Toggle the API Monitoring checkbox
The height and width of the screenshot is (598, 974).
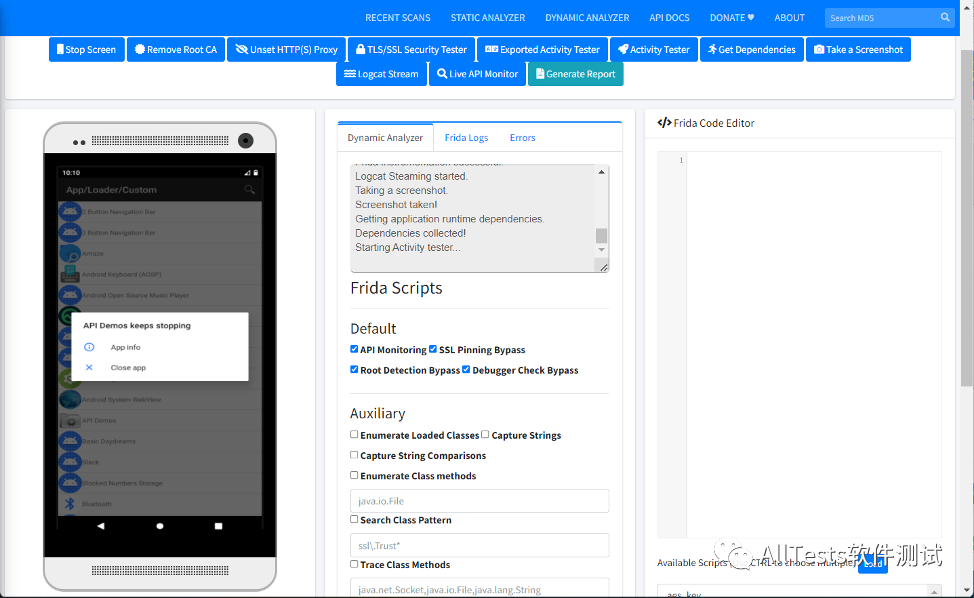(354, 349)
